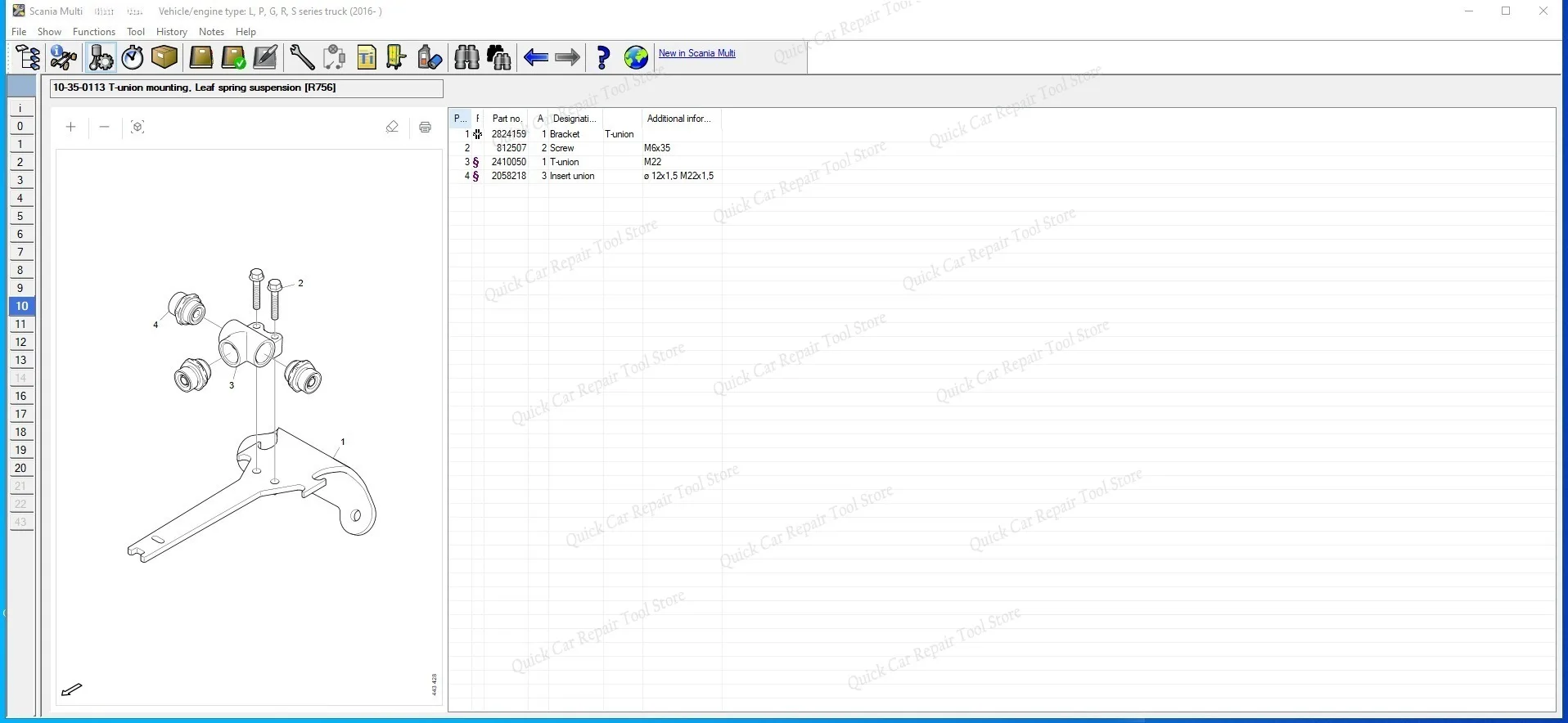
Task: Open the Functions menu
Action: coord(94,32)
